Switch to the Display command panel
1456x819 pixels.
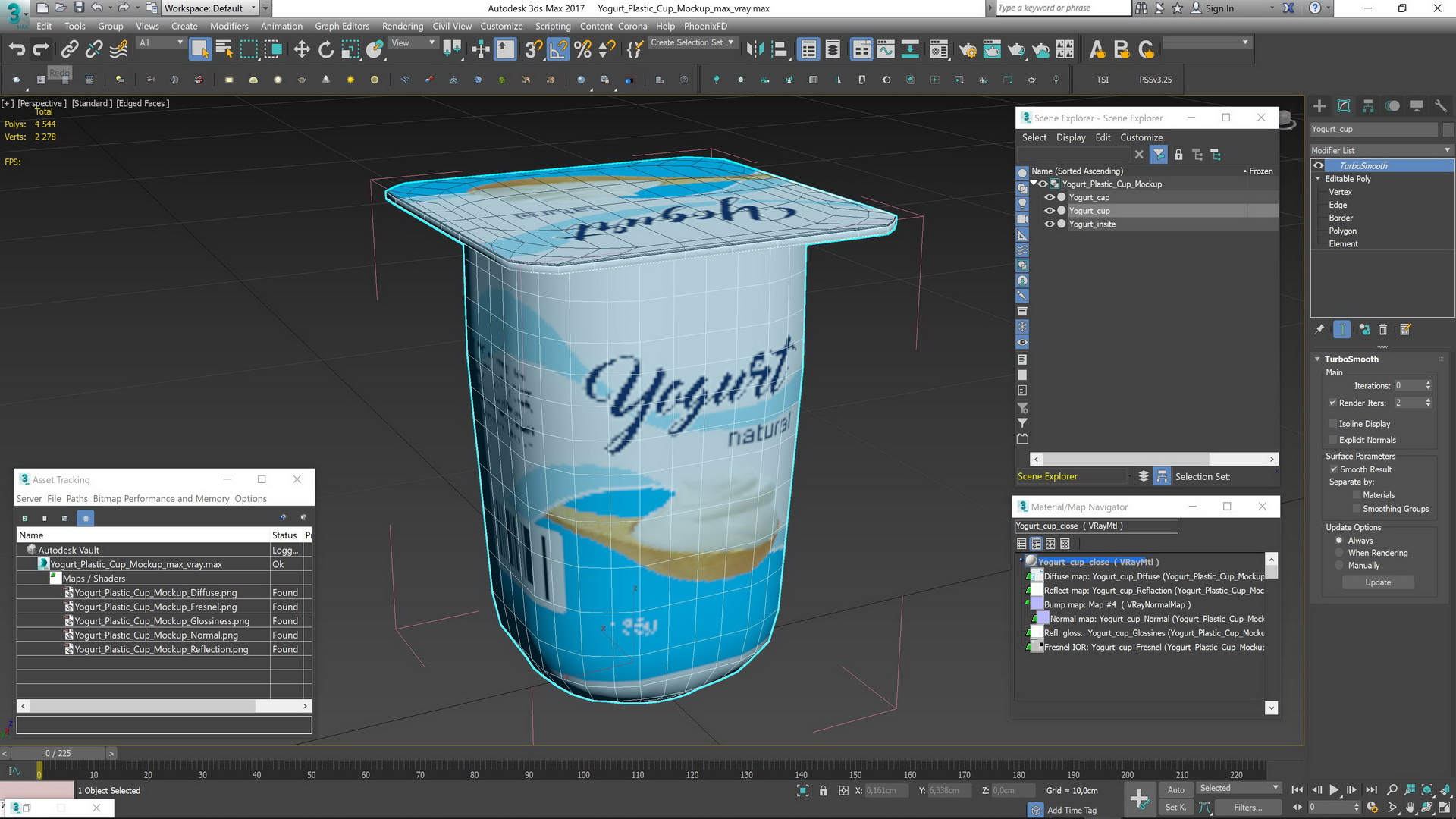pyautogui.click(x=1417, y=106)
